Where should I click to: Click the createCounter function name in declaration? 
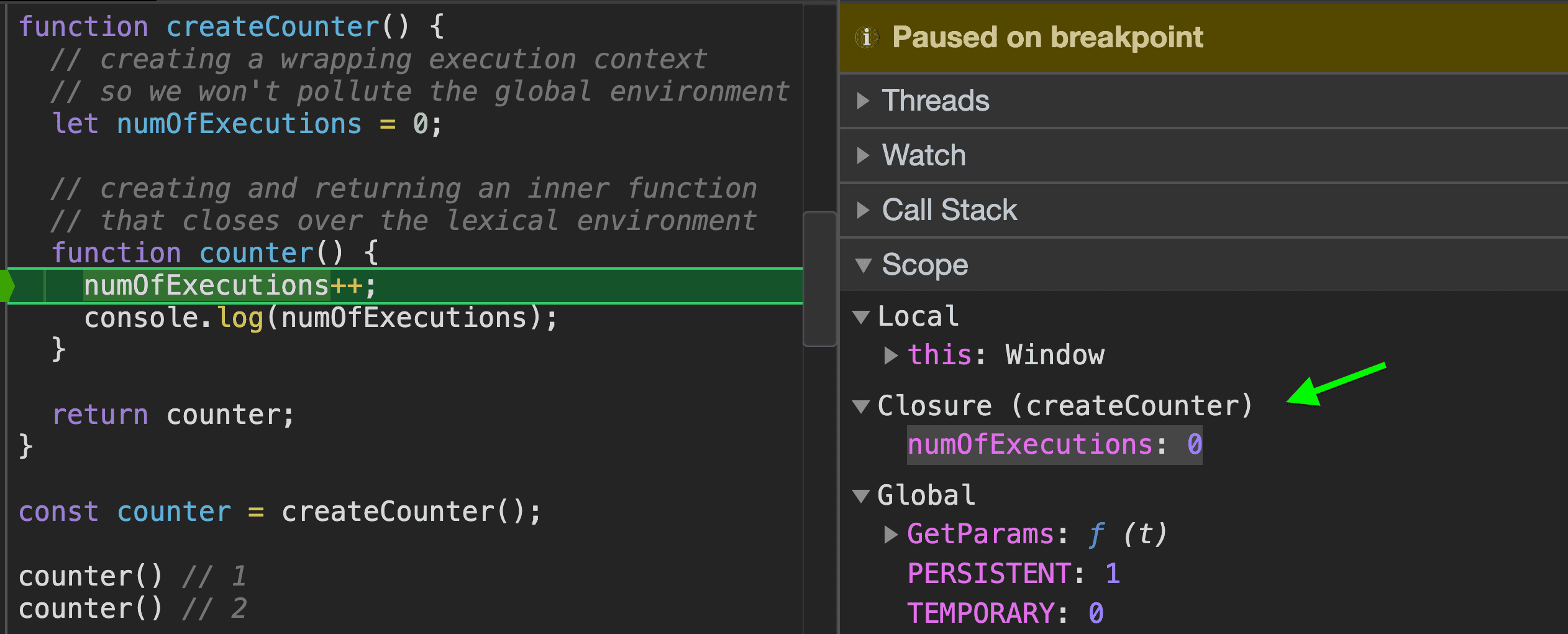[272, 27]
